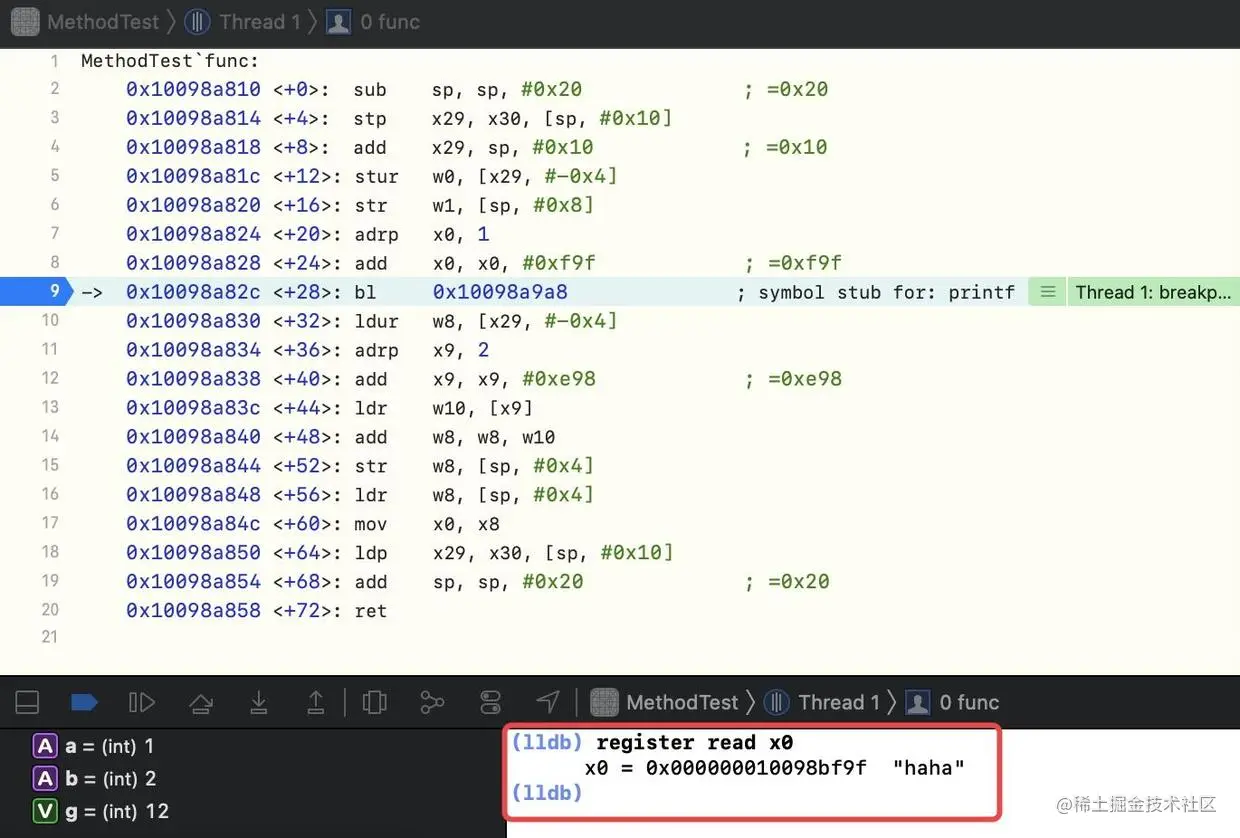The image size is (1240, 838).
Task: Open Simulate Location menu
Action: click(x=548, y=702)
